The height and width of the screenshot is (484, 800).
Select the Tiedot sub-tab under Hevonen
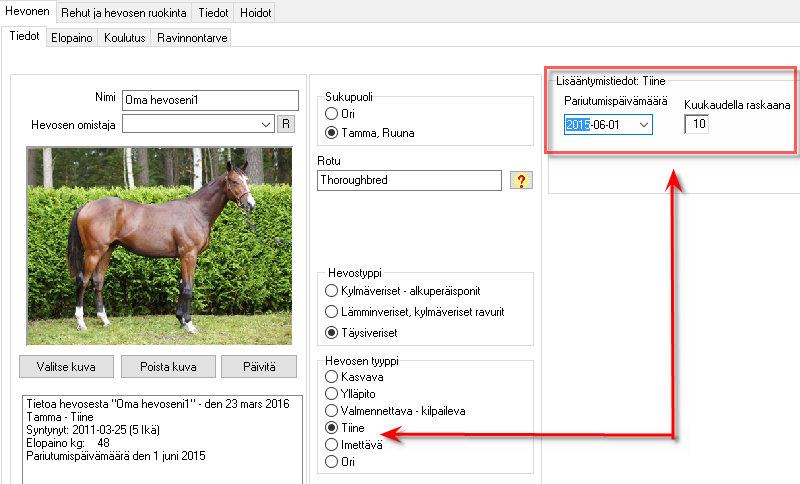pos(24,36)
